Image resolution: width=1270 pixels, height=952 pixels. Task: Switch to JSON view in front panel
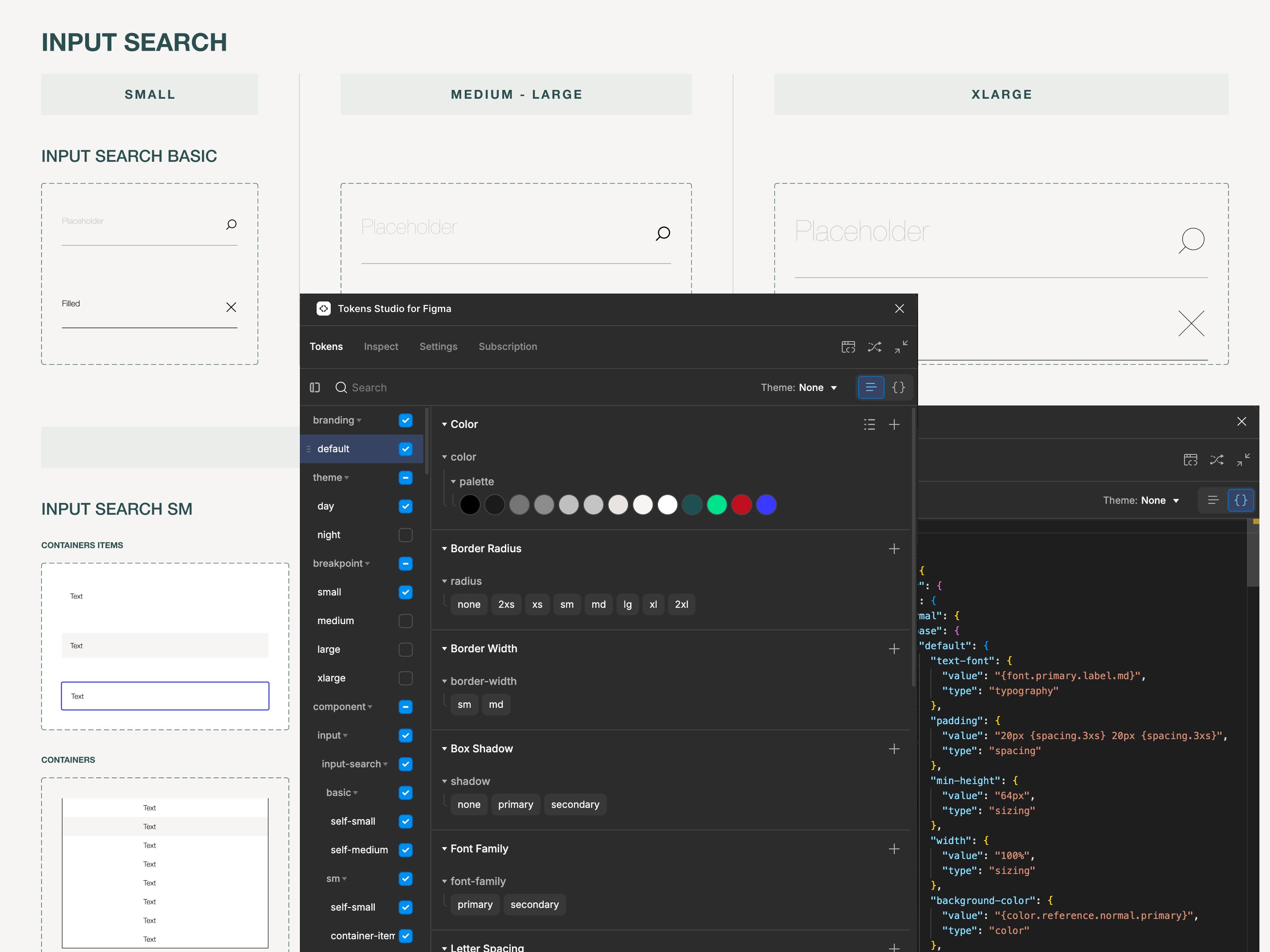pos(899,387)
